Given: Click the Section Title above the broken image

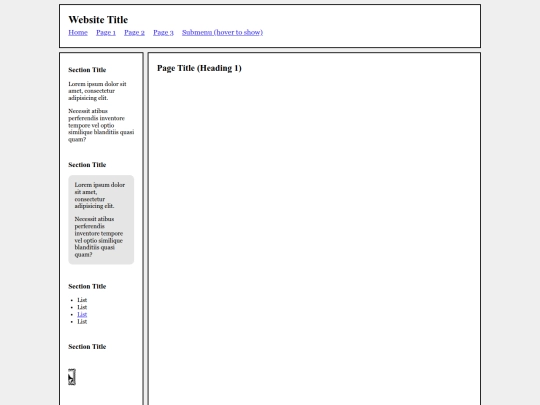Looking at the screenshot, I should [87, 347].
